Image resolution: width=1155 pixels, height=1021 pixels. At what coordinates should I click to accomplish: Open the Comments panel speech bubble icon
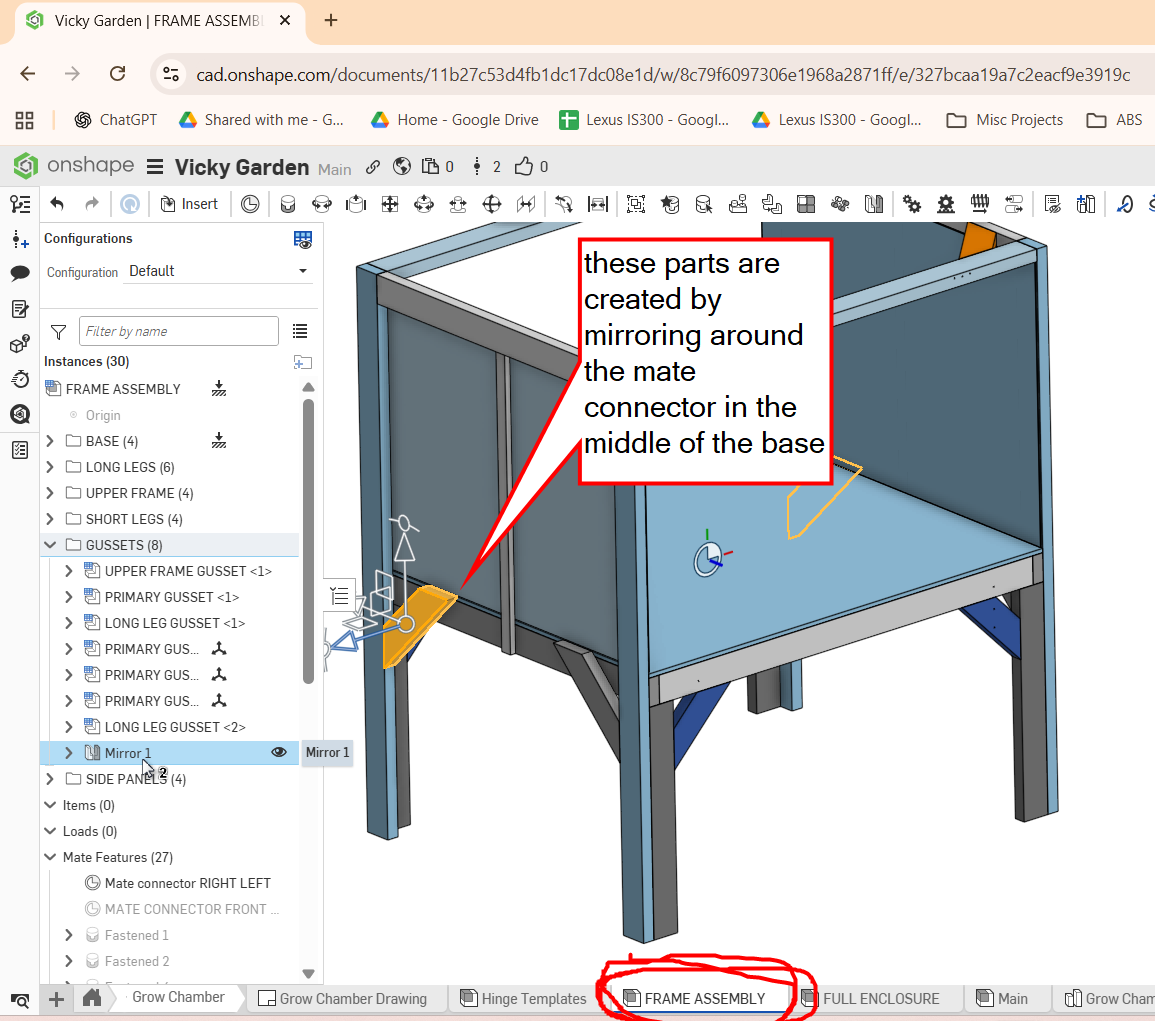point(19,273)
